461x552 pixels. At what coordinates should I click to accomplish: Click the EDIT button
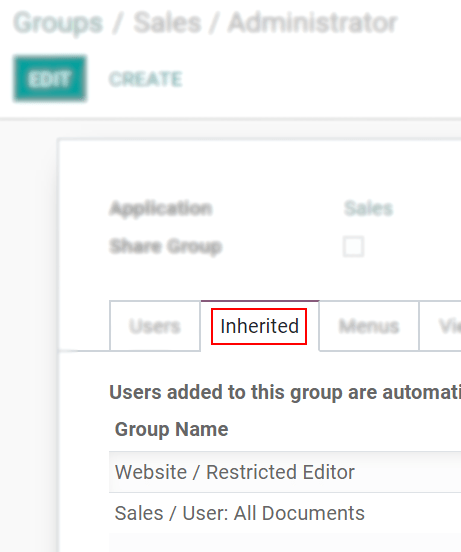point(50,79)
